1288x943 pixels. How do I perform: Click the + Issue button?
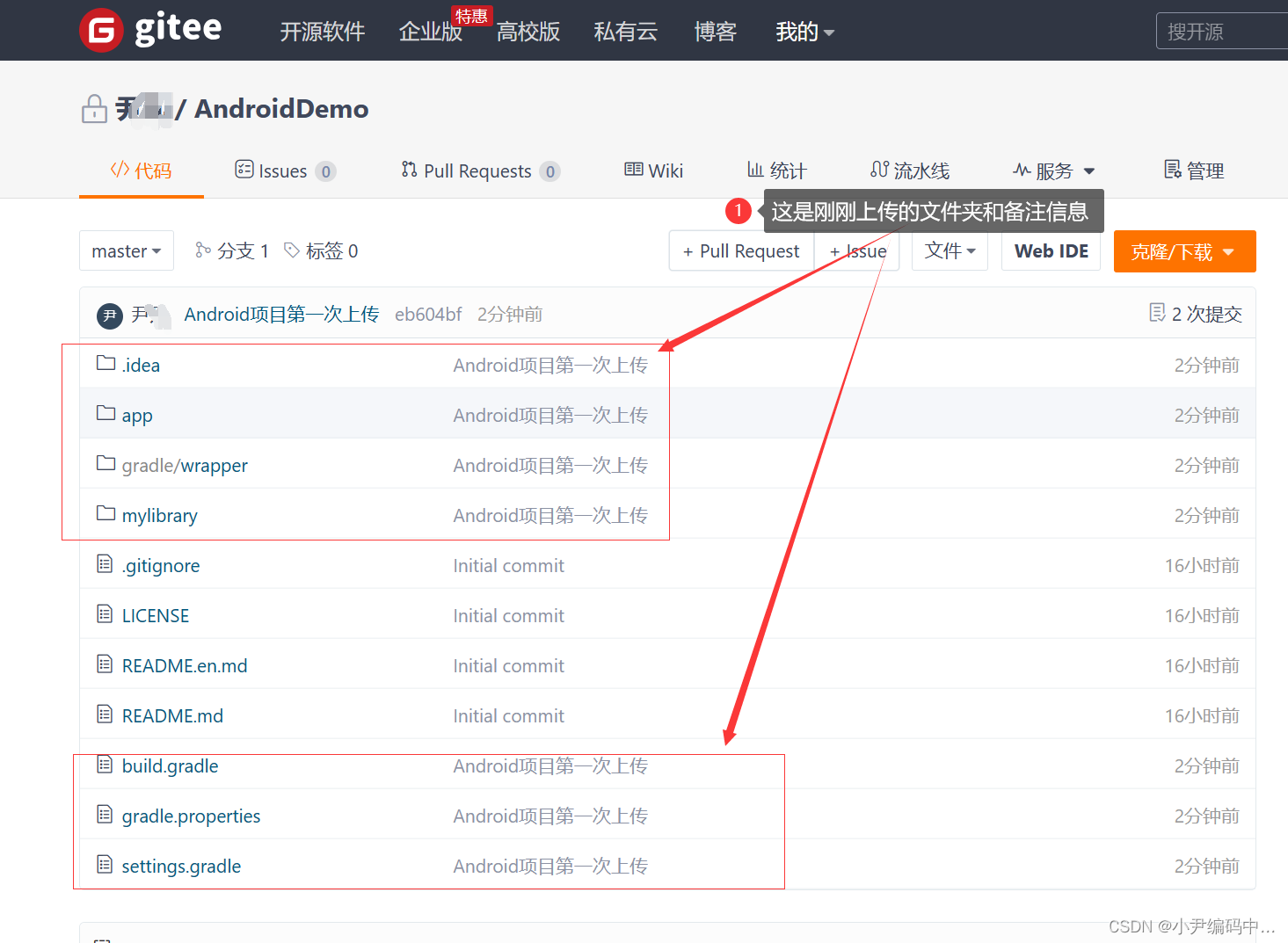point(858,251)
